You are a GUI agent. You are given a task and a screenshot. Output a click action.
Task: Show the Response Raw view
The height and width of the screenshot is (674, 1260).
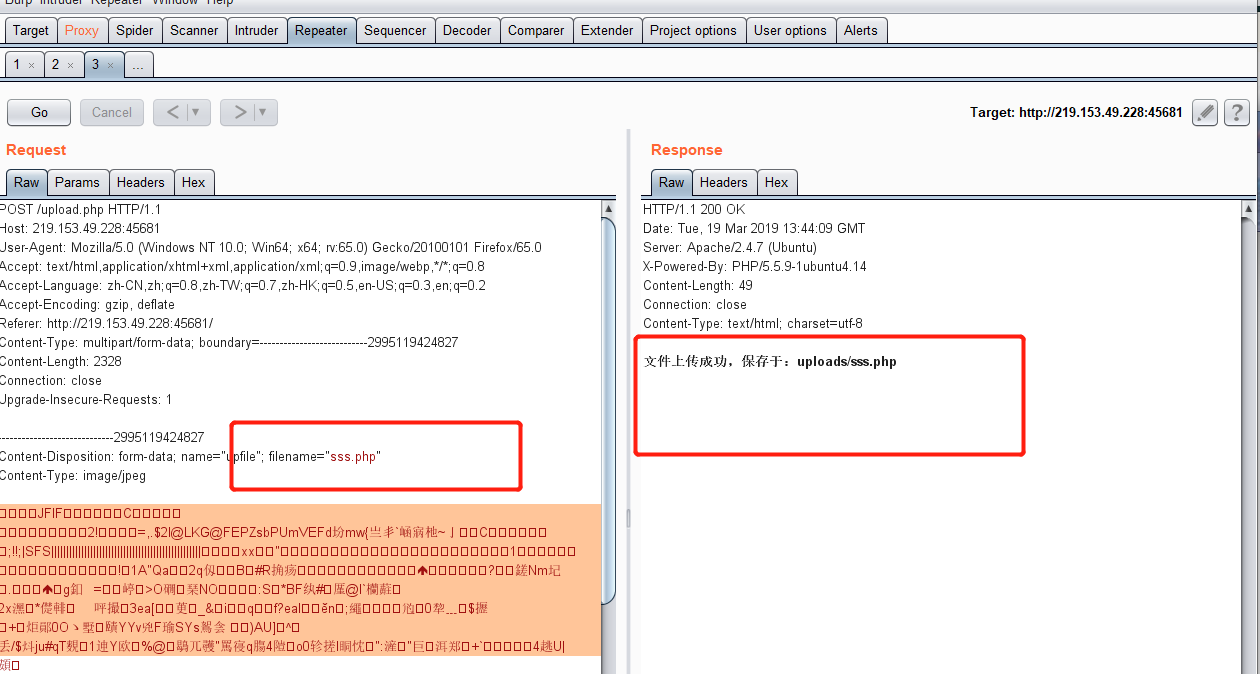click(672, 182)
